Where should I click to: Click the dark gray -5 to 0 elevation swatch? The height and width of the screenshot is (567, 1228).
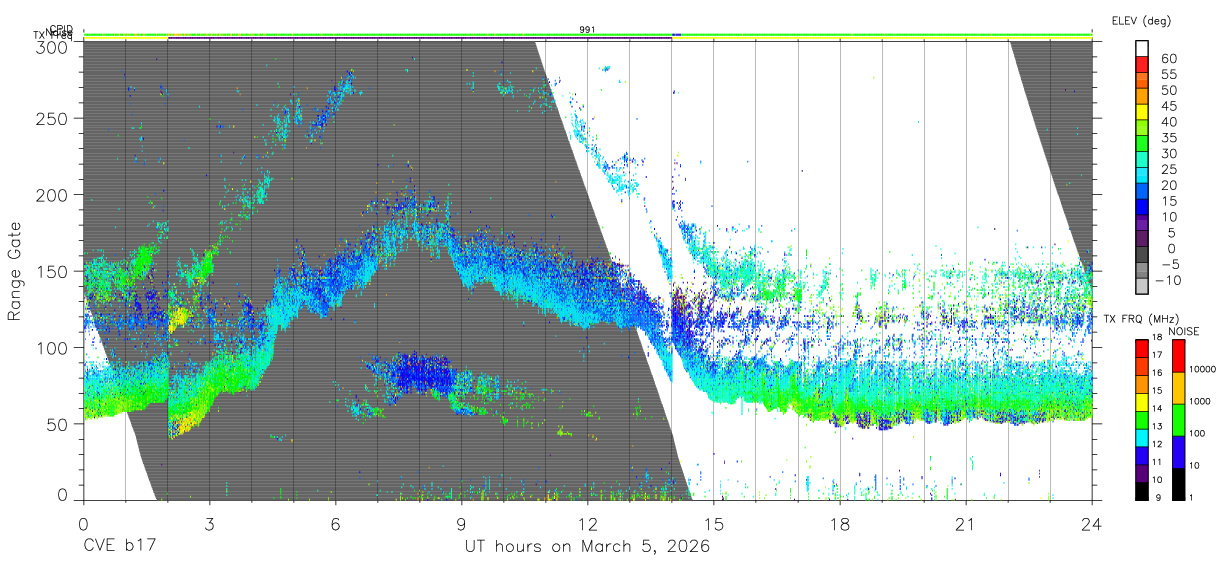[1143, 256]
